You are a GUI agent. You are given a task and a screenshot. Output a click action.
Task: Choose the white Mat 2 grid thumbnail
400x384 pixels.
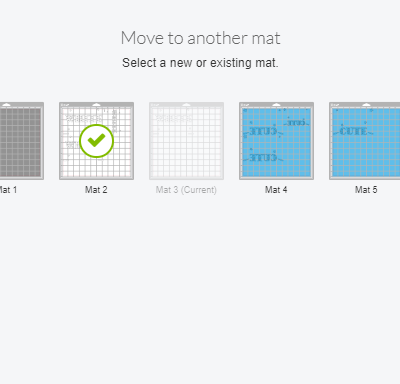coord(97,141)
